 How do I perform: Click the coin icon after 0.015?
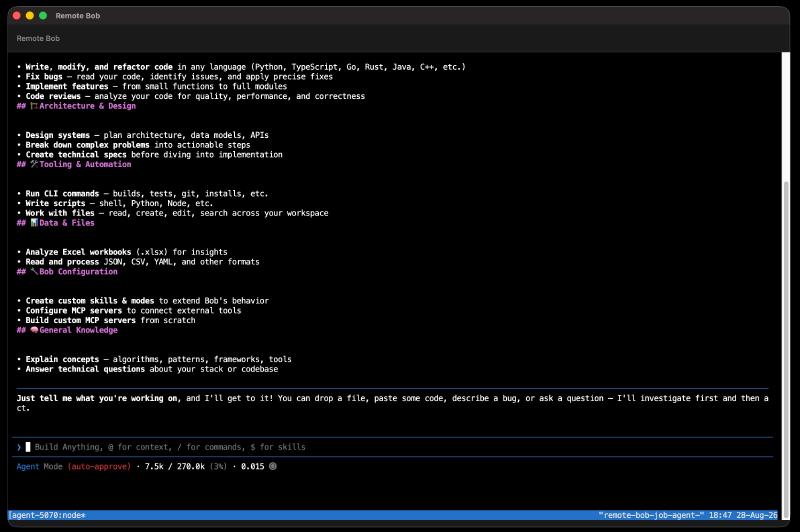pos(273,466)
